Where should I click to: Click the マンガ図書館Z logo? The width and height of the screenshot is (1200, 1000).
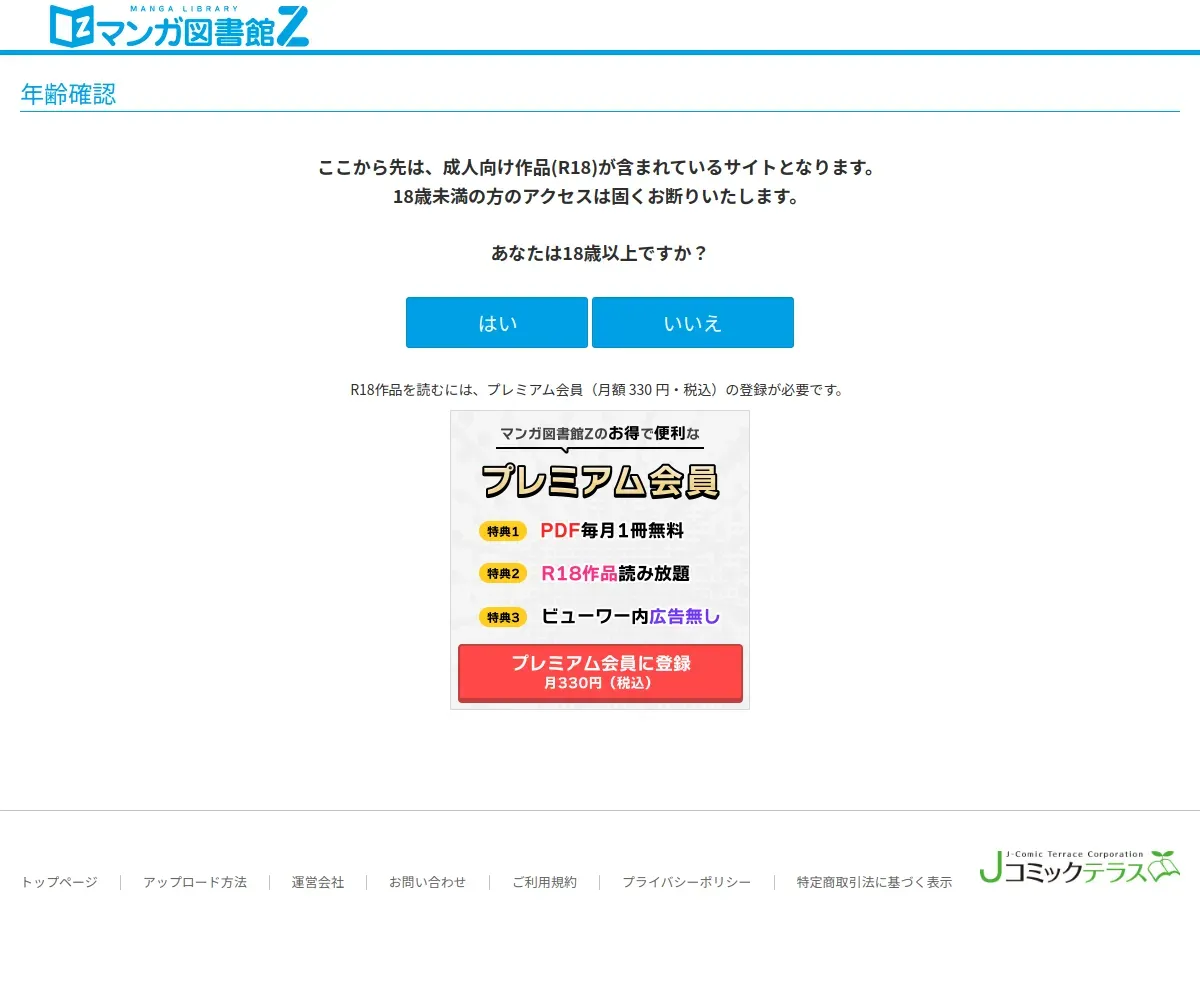(x=179, y=25)
